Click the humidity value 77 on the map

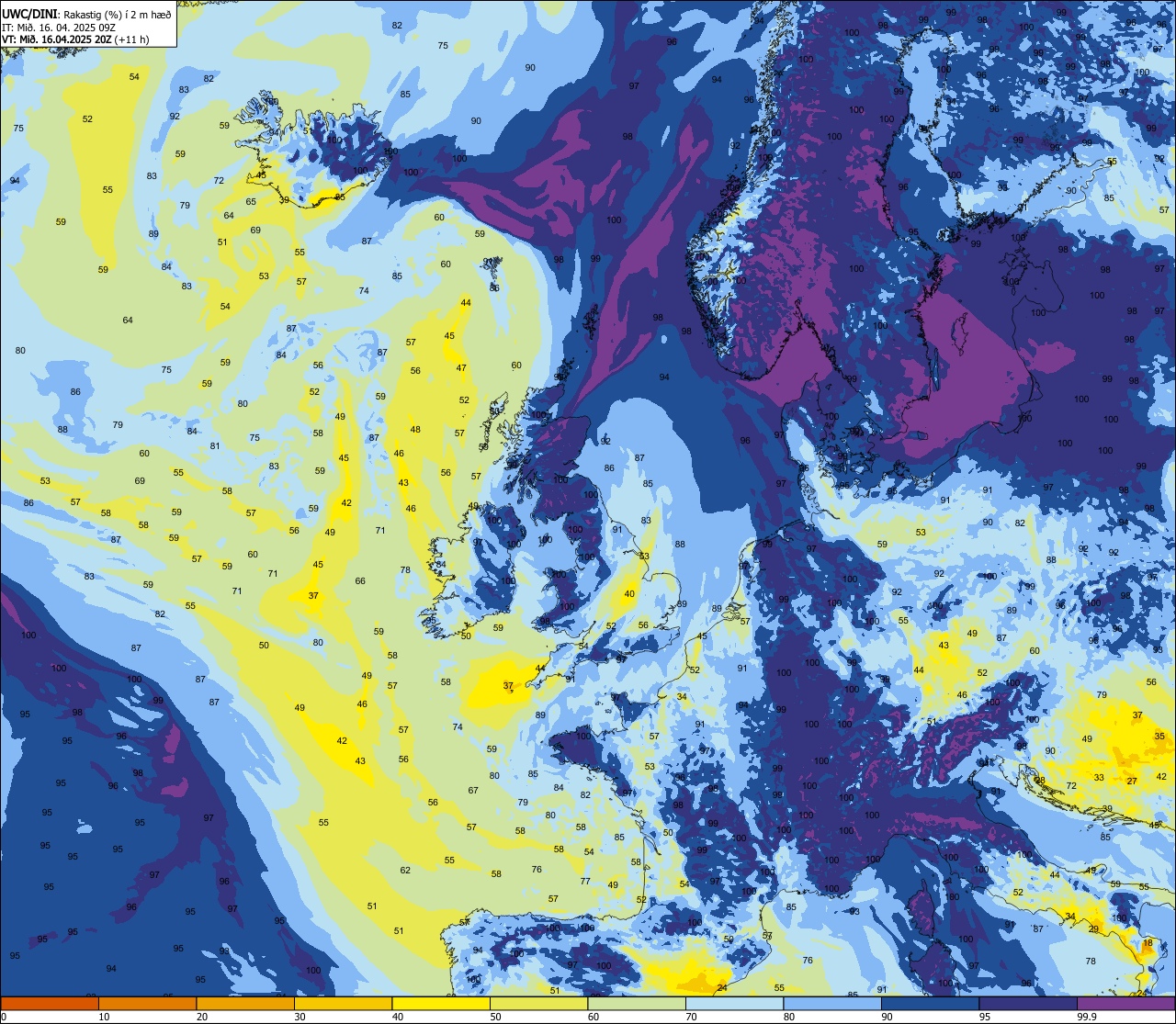click(585, 881)
